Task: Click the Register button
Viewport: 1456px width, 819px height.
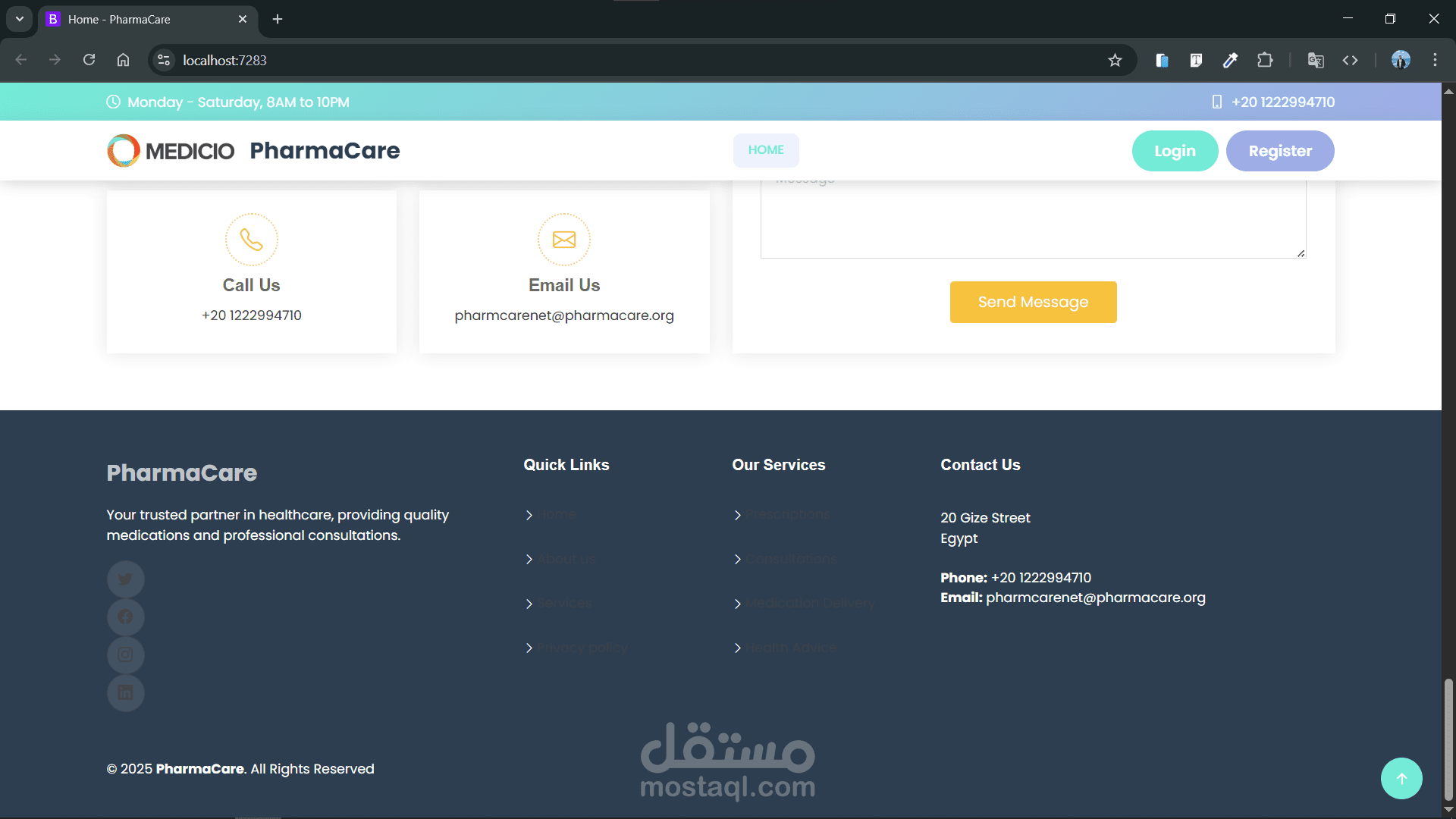Action: click(1280, 151)
